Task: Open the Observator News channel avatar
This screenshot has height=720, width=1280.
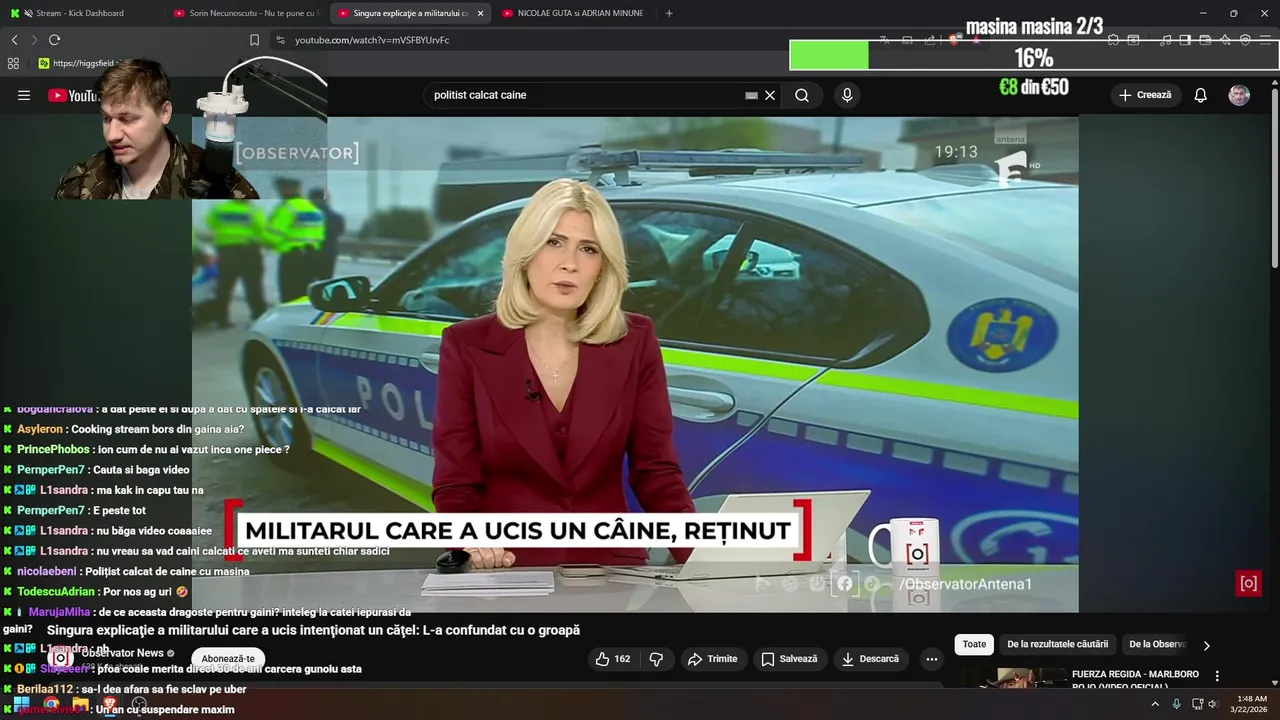Action: (x=61, y=658)
